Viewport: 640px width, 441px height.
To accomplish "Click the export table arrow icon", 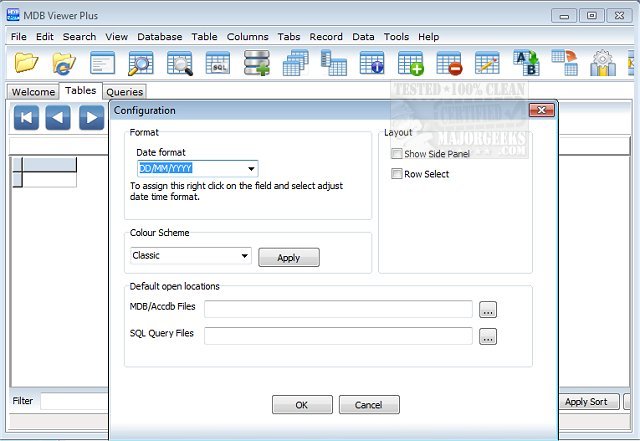I will (564, 63).
